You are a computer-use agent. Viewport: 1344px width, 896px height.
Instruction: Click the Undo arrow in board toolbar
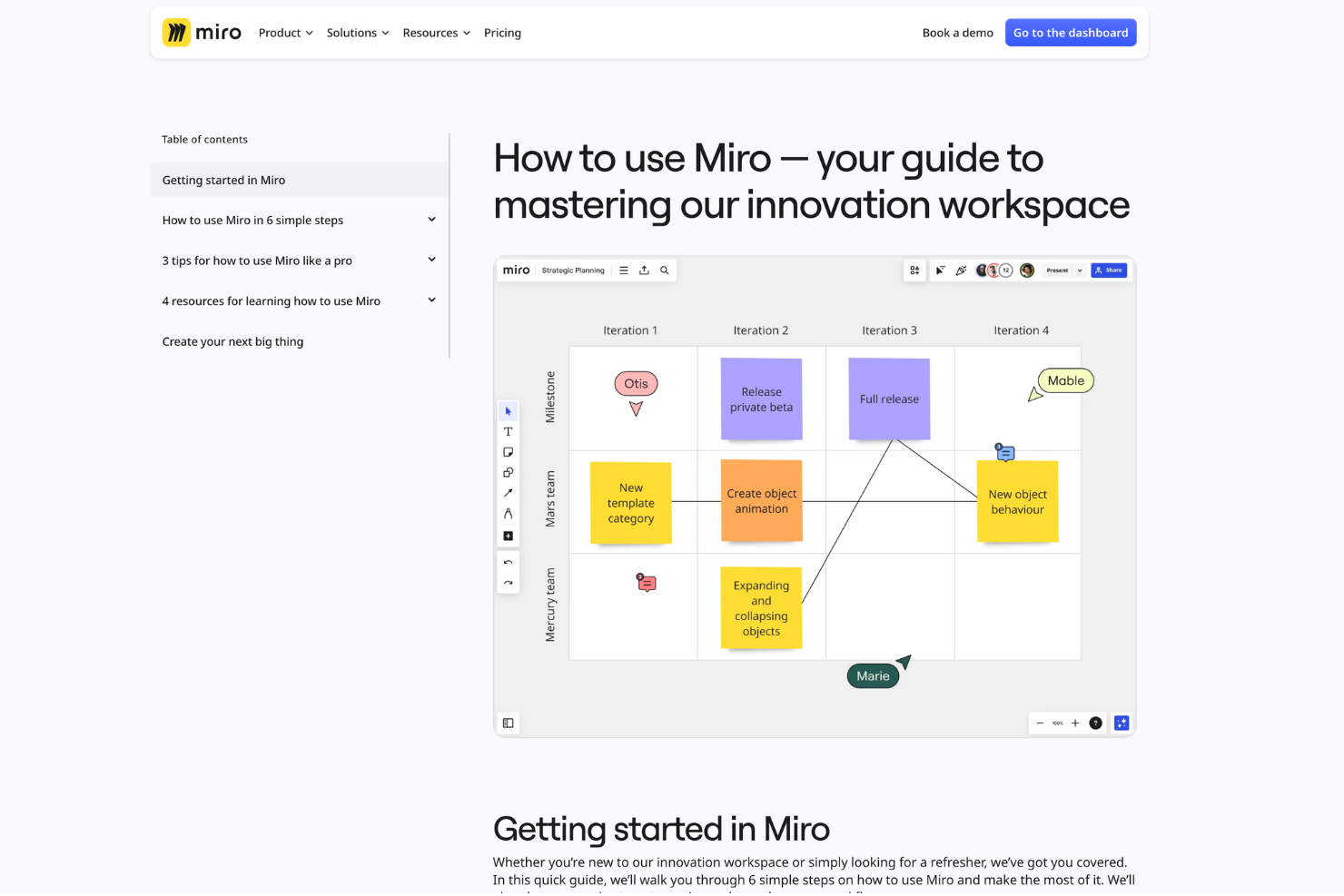pyautogui.click(x=508, y=563)
